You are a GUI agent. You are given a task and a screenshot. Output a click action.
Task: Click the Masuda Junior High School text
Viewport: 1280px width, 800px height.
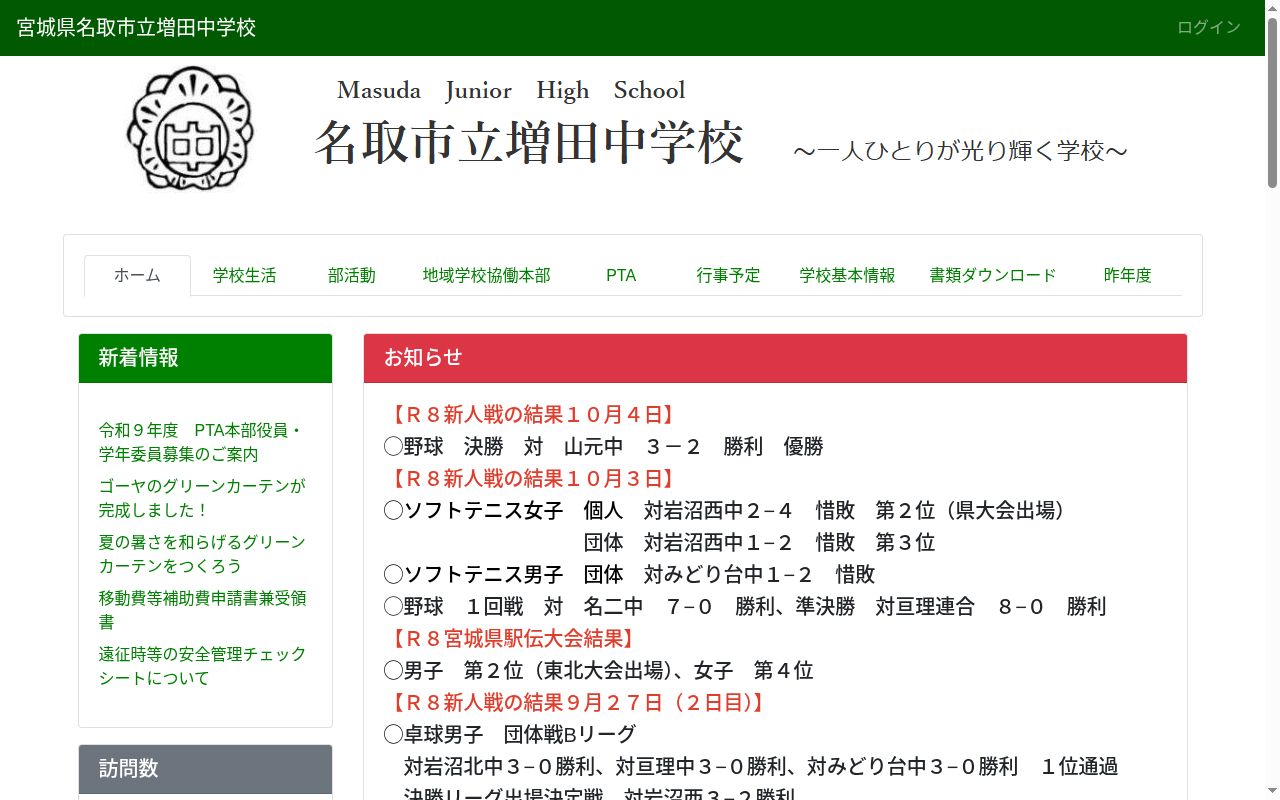point(511,90)
